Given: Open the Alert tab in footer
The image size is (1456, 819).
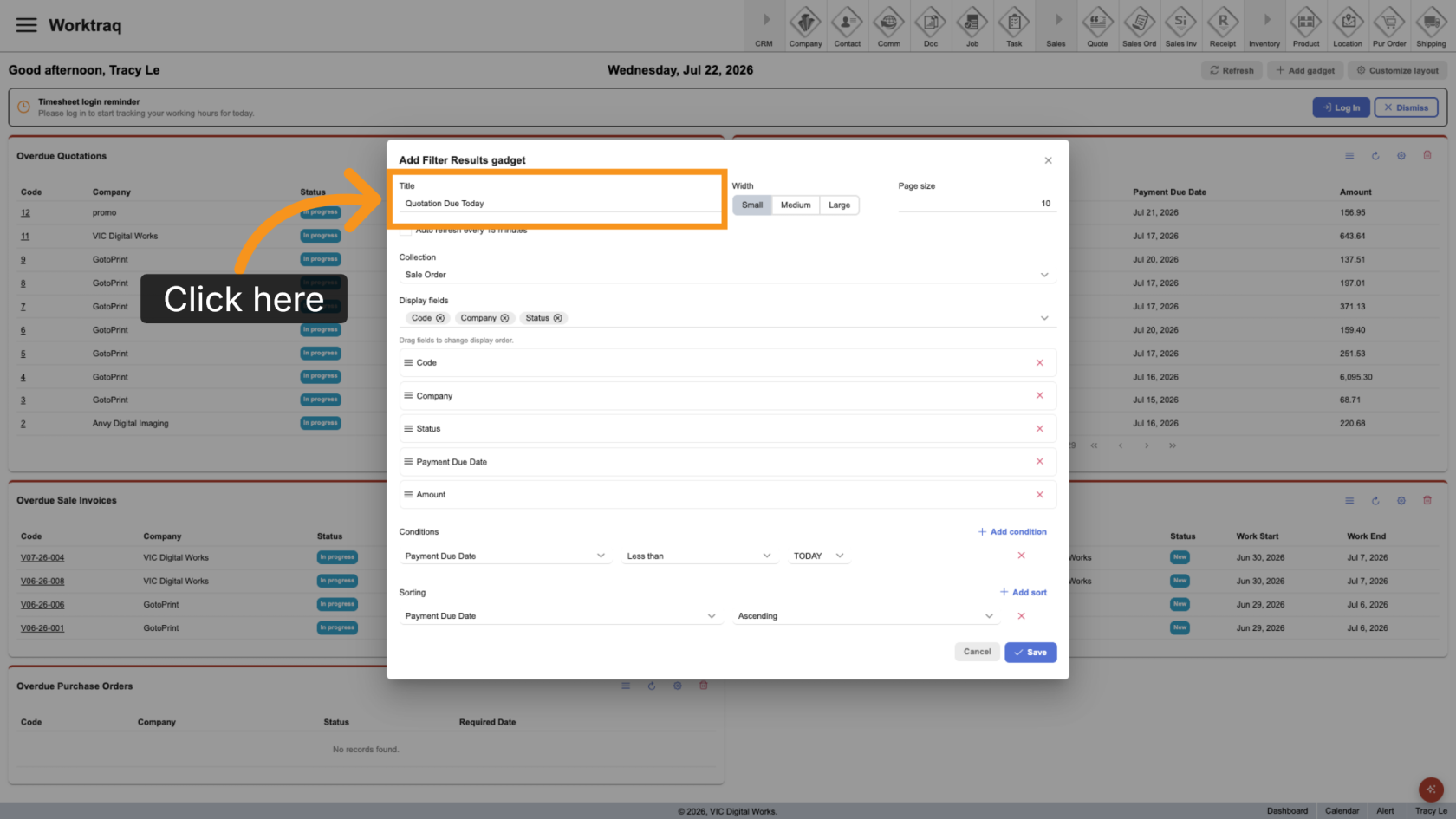Looking at the screenshot, I should point(1385,811).
